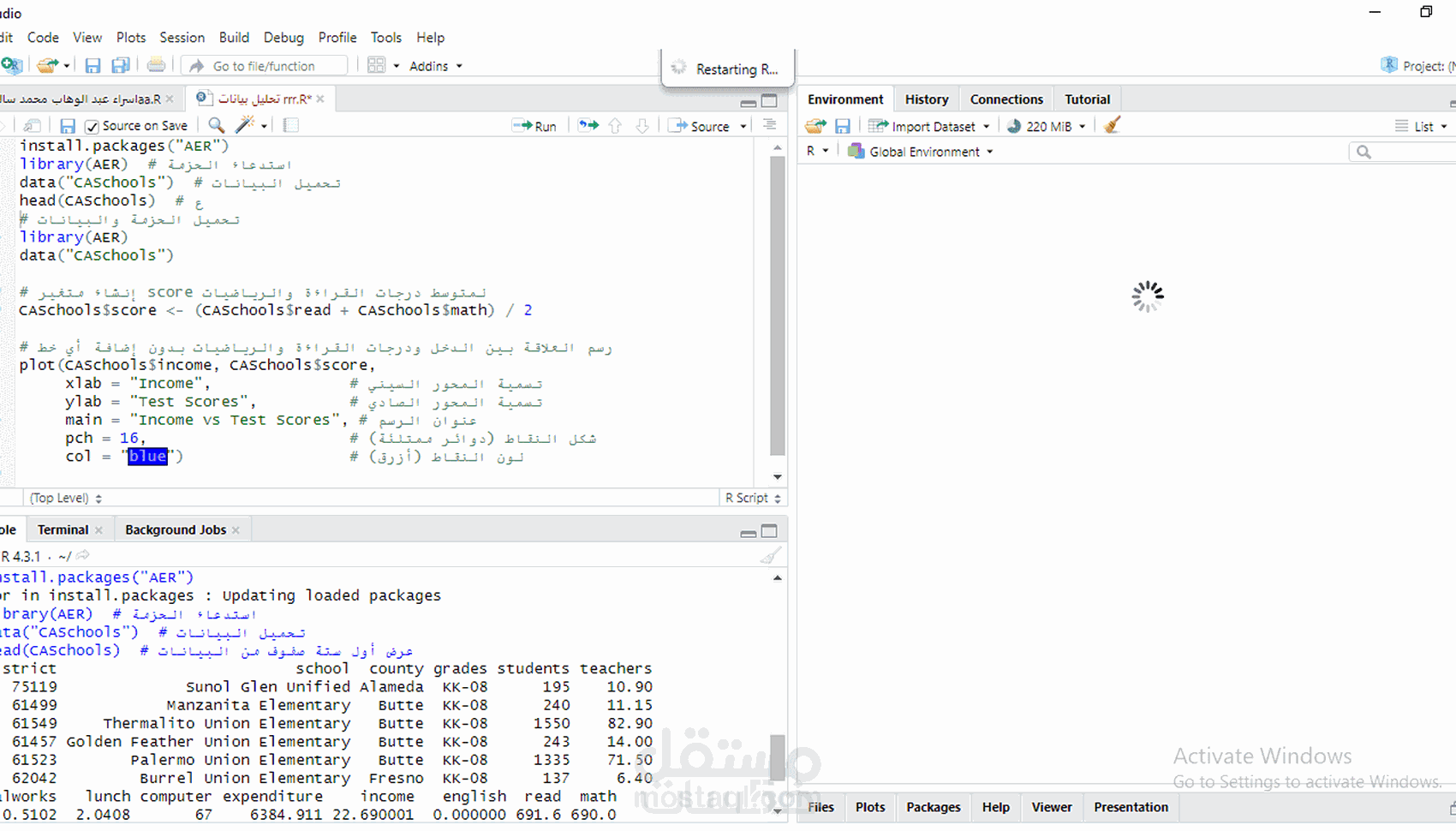Save the current document from the main toolbar
This screenshot has height=831, width=1456.
(92, 66)
